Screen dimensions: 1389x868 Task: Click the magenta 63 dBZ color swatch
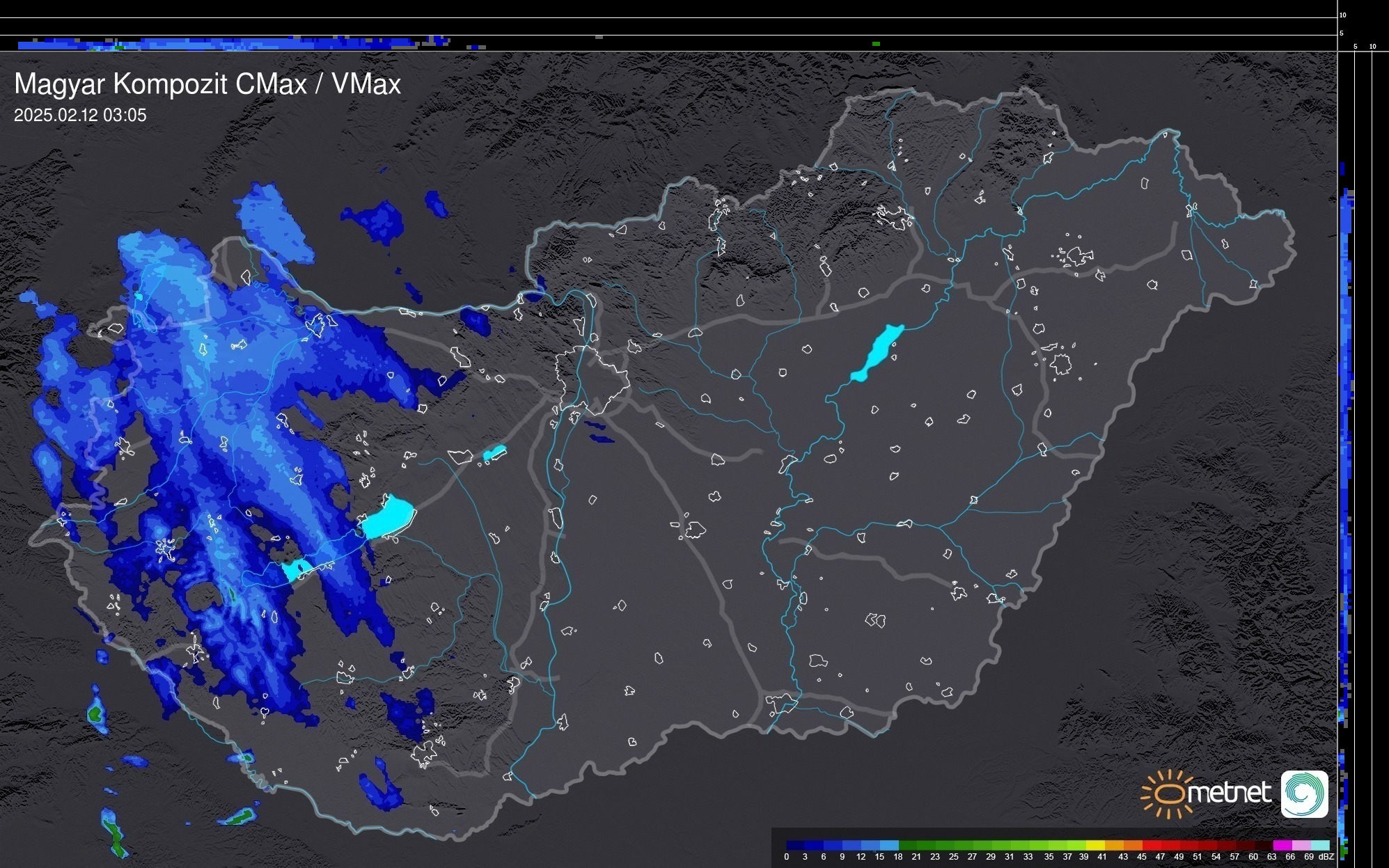pyautogui.click(x=1281, y=845)
